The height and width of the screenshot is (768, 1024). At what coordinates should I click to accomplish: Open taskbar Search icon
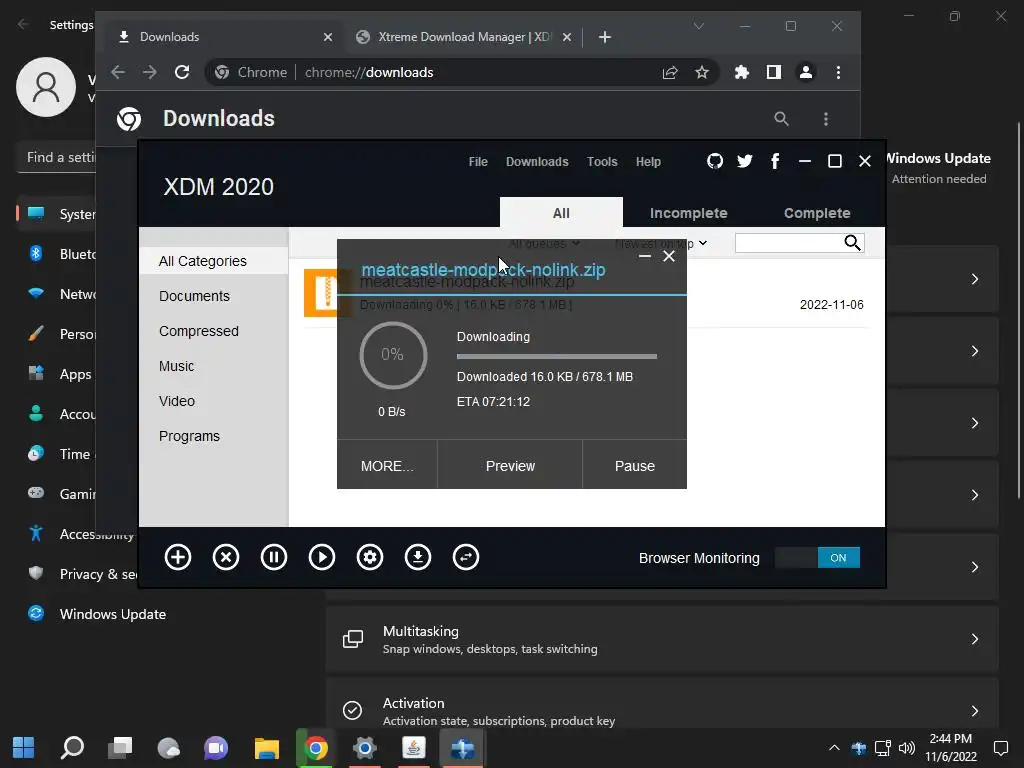(x=72, y=748)
